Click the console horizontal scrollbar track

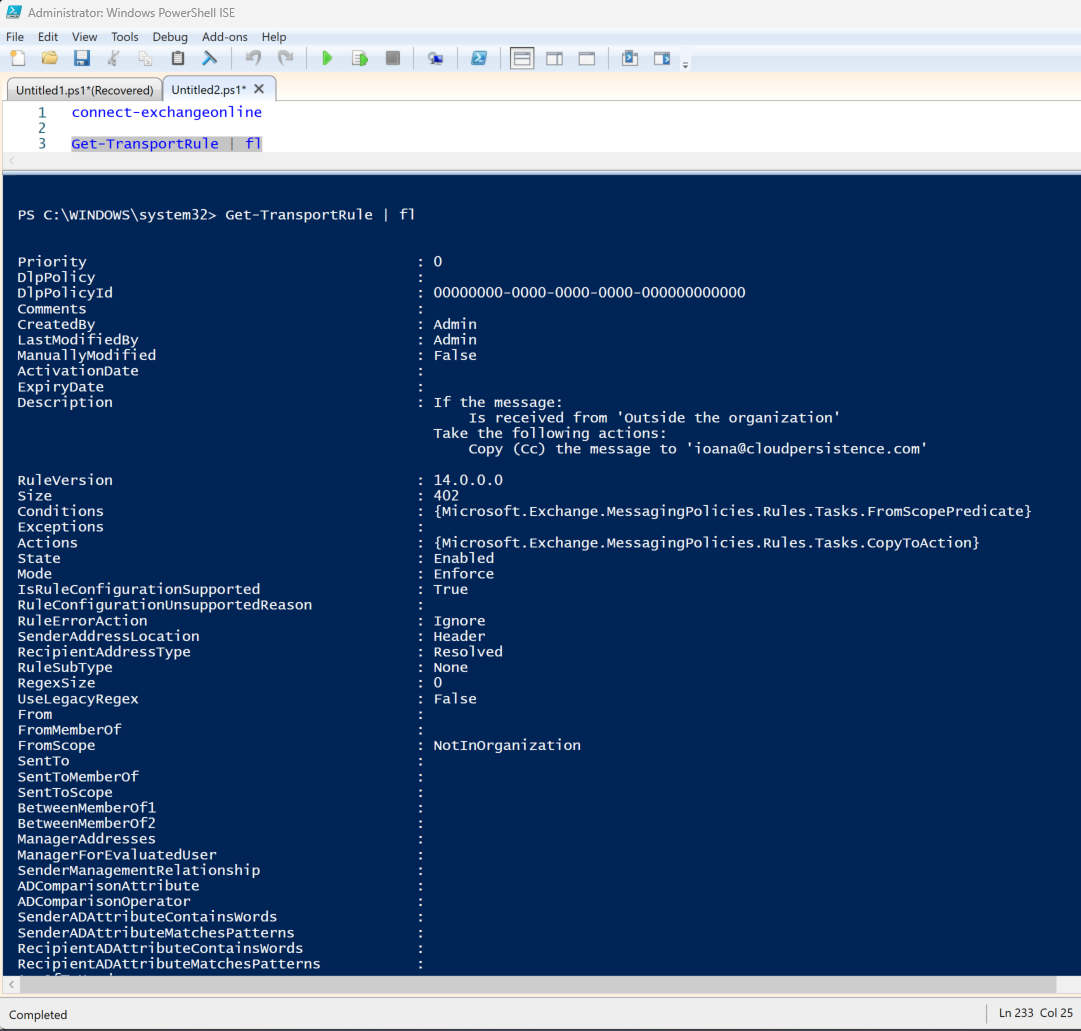538,984
